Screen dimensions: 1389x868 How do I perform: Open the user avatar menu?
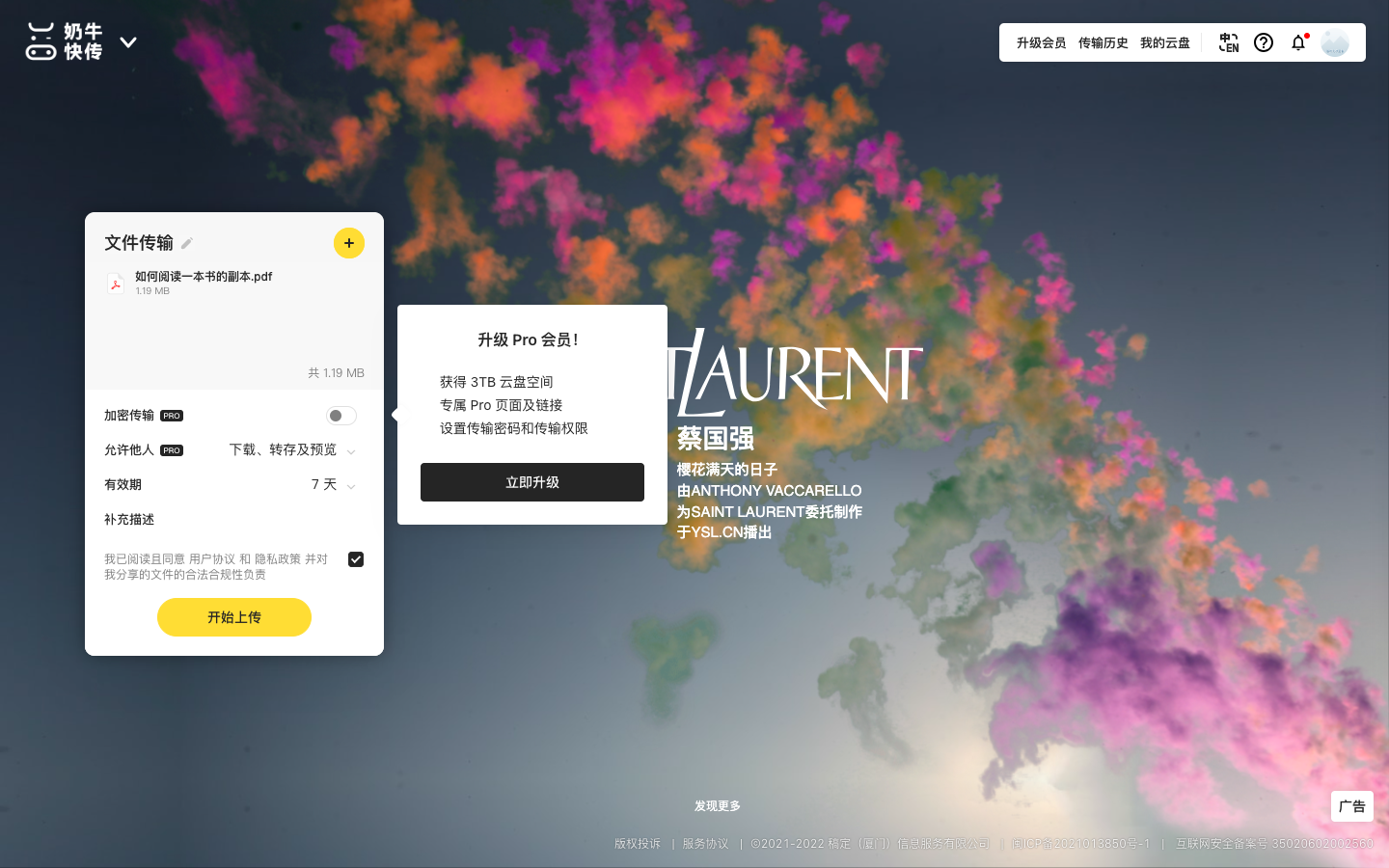point(1335,42)
